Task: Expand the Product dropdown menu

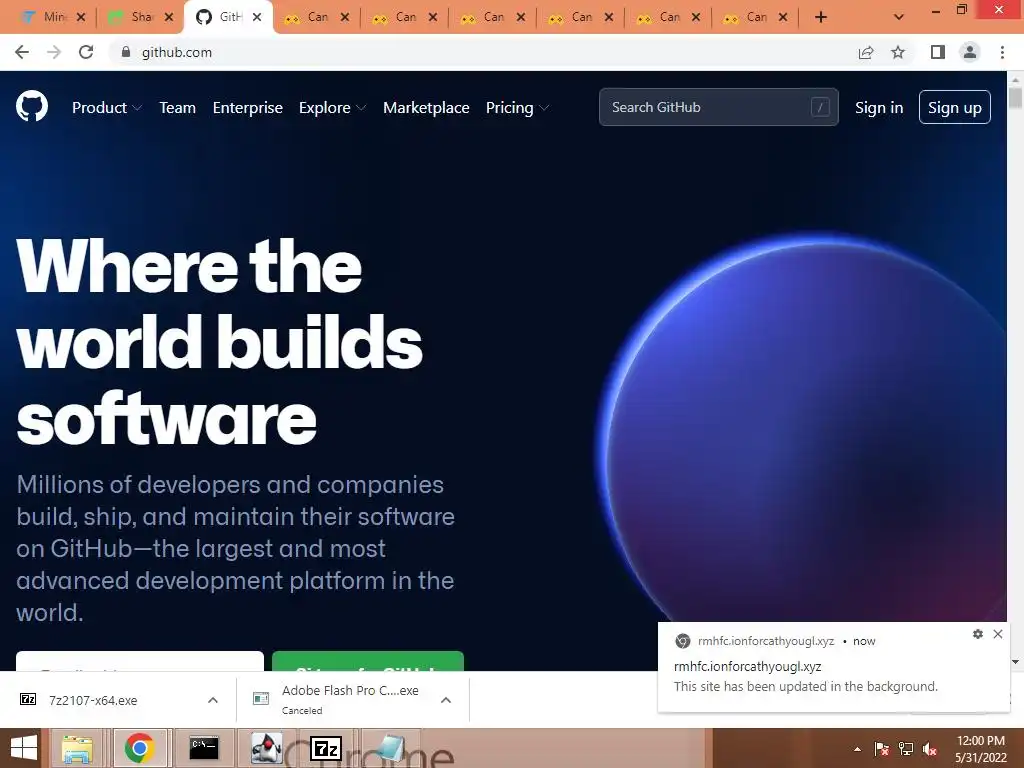Action: pos(106,108)
